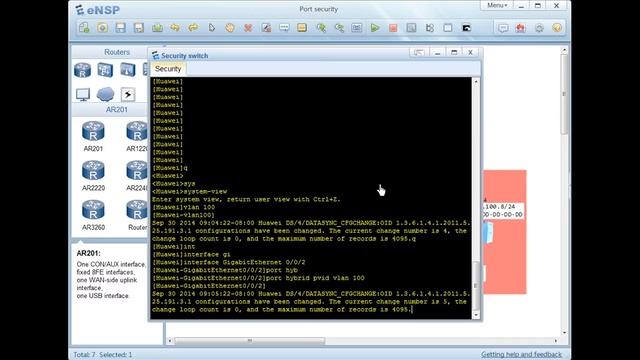Create a new topology from toolbar
The image size is (640, 360).
[x=84, y=28]
